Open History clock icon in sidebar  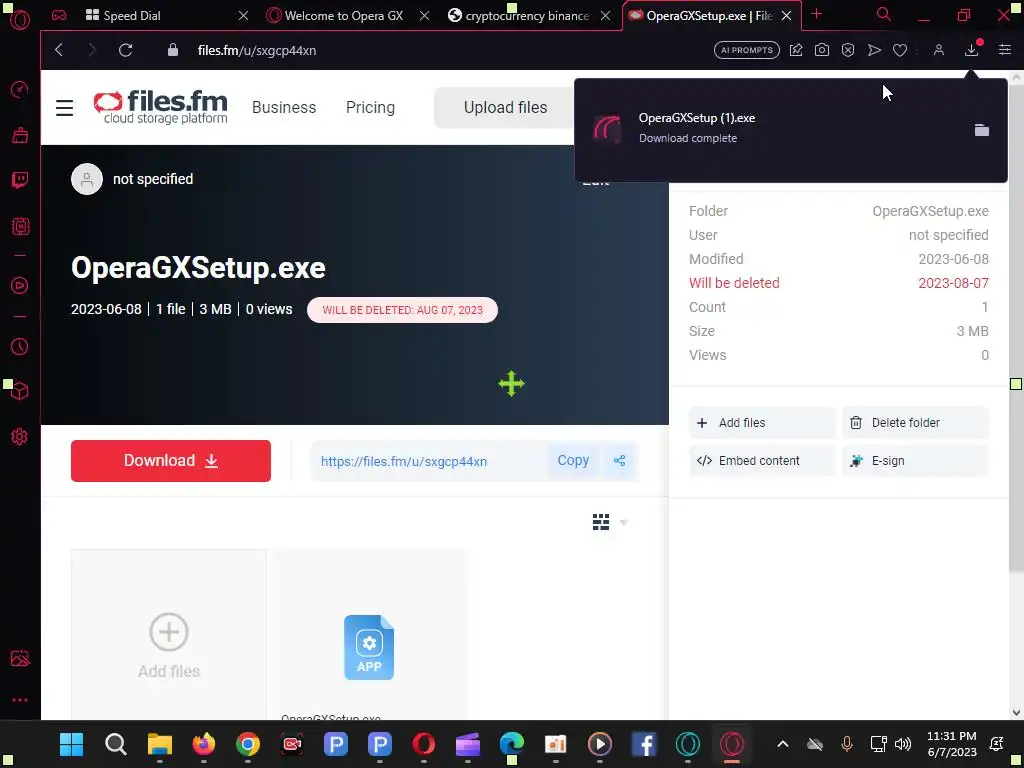pos(20,346)
